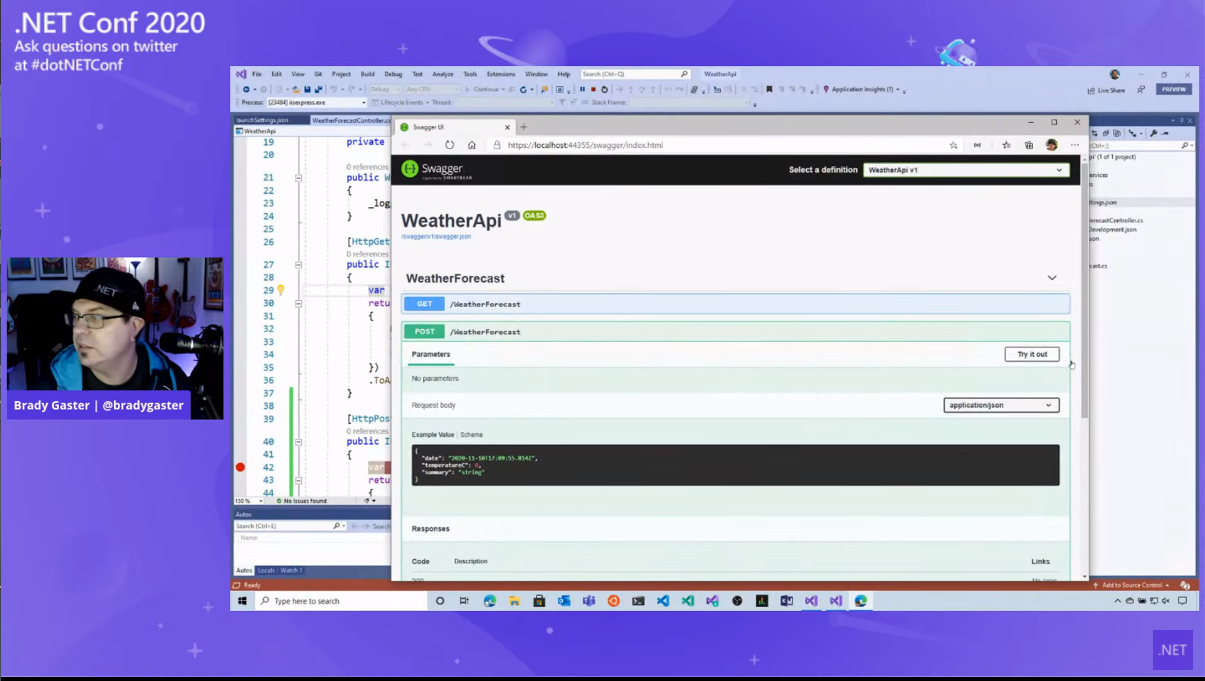Switch to the launchSettings.json editor tab

tap(262, 120)
